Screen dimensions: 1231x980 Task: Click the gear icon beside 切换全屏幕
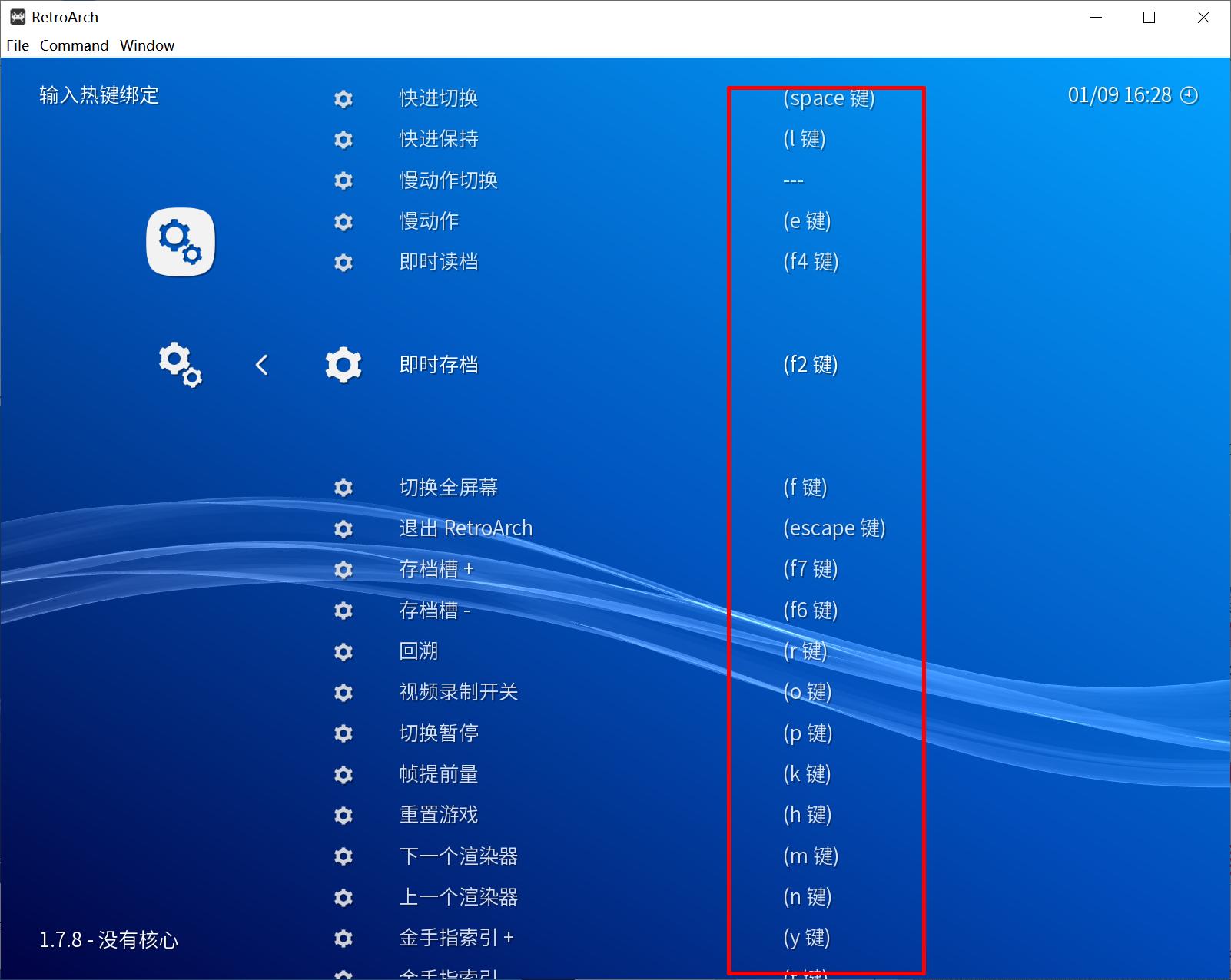[x=343, y=488]
